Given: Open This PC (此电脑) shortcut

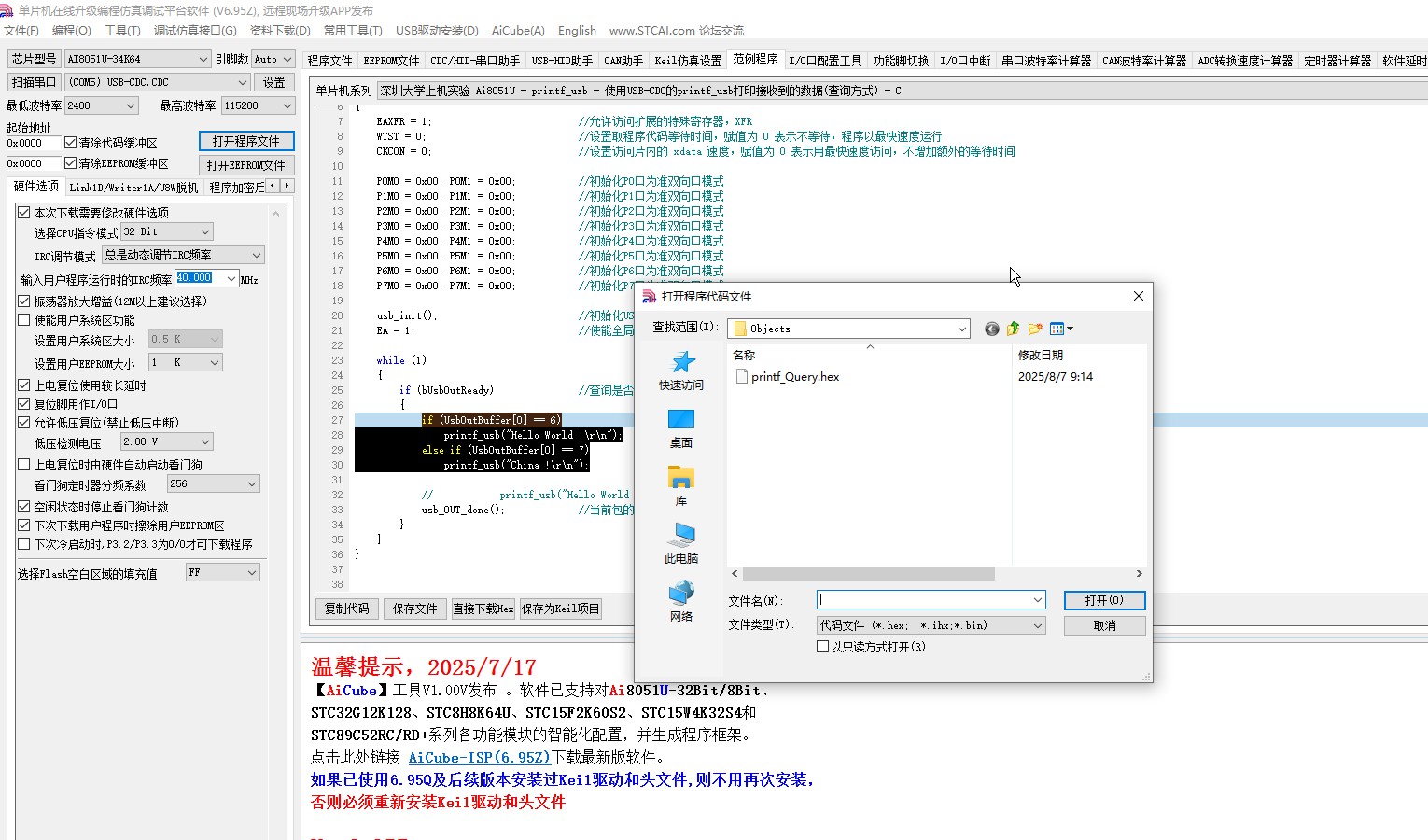Looking at the screenshot, I should click(681, 544).
